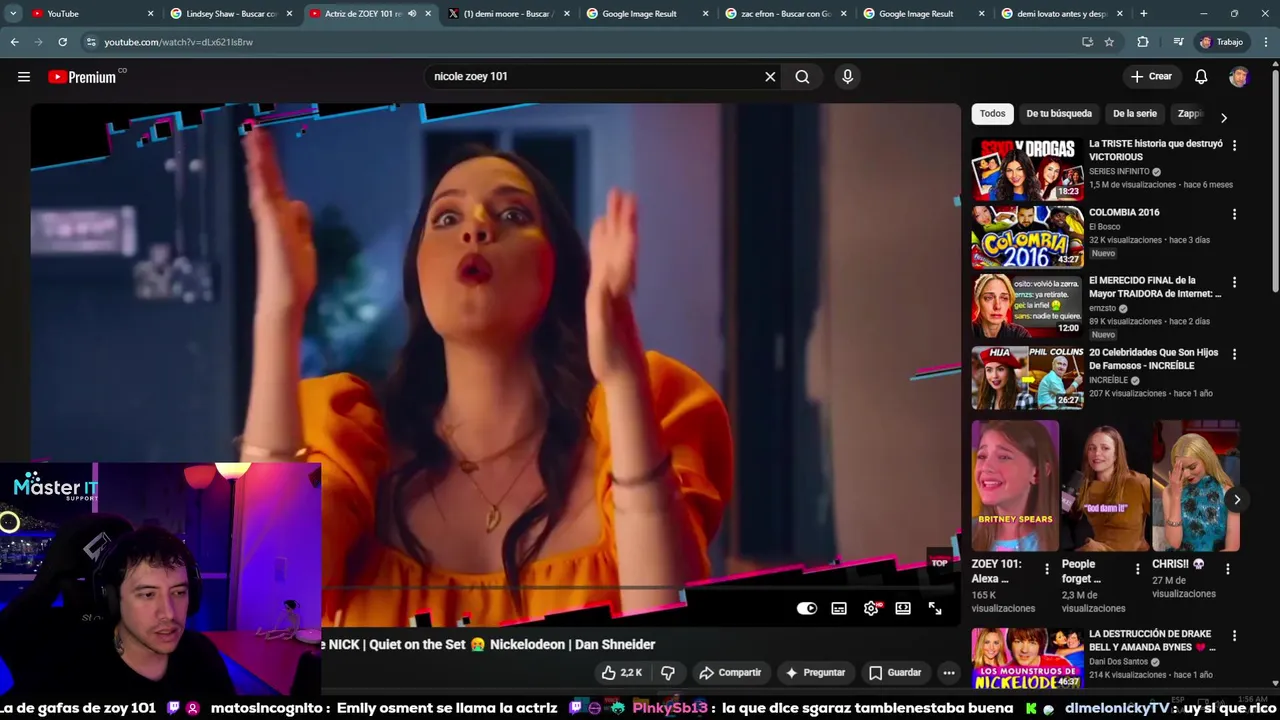
Task: Bookmark page with star icon
Action: pos(1109,42)
